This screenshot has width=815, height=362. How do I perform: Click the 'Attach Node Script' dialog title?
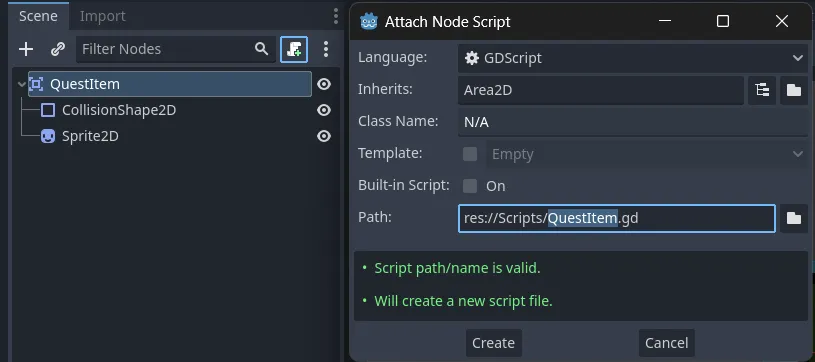point(448,22)
